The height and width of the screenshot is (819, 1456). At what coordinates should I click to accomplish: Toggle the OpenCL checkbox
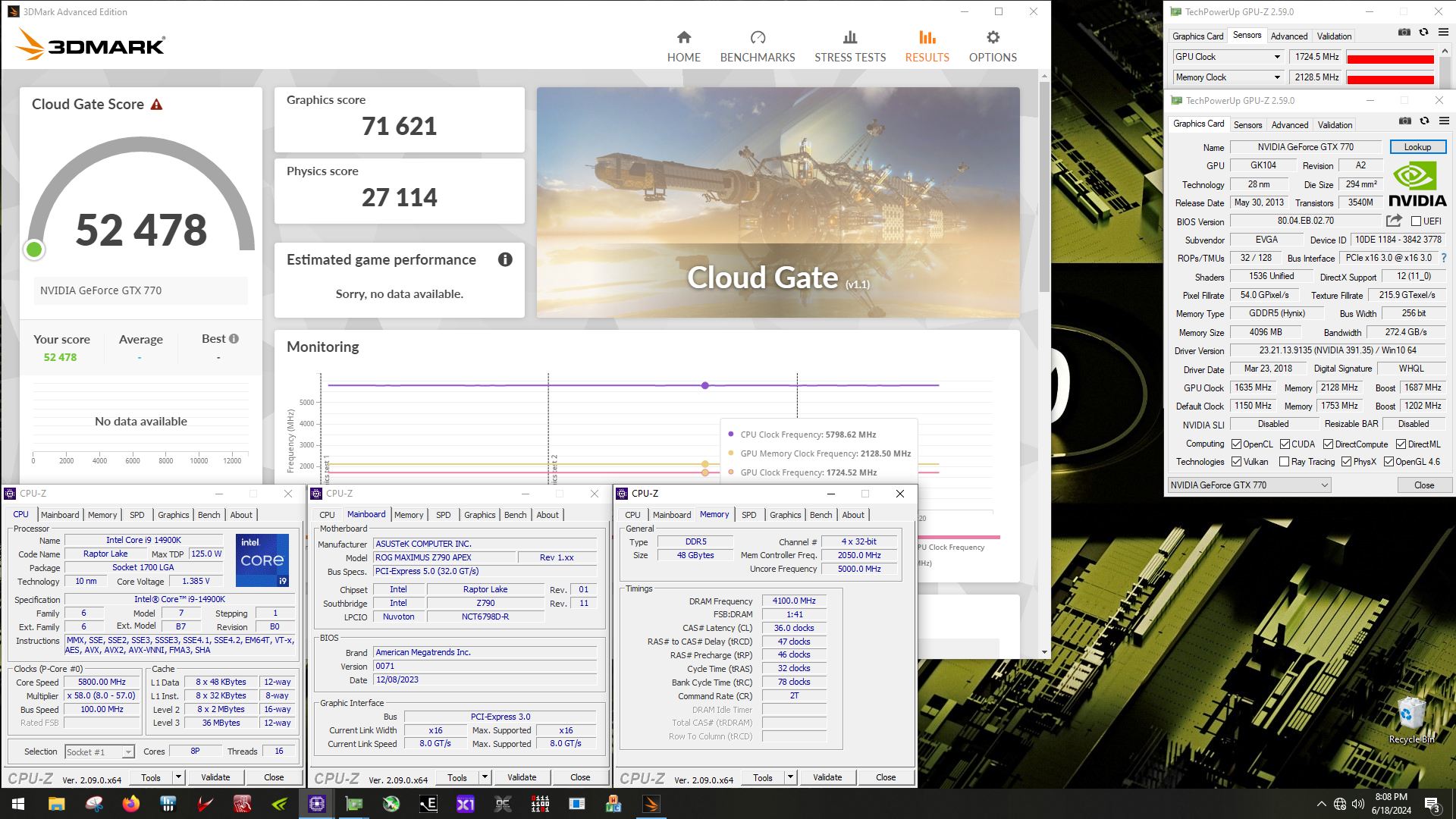tap(1236, 444)
